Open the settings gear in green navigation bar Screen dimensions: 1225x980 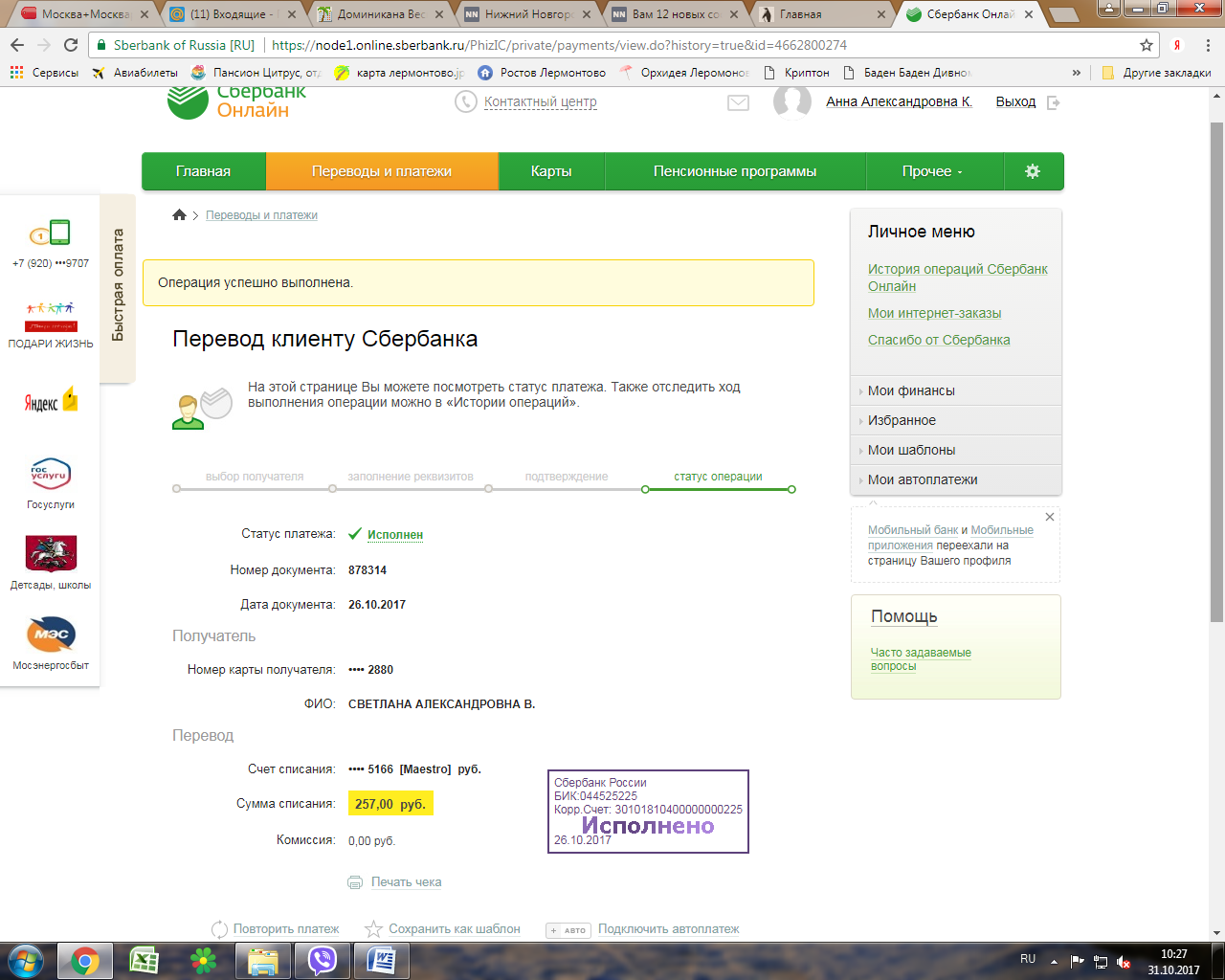[x=1033, y=171]
